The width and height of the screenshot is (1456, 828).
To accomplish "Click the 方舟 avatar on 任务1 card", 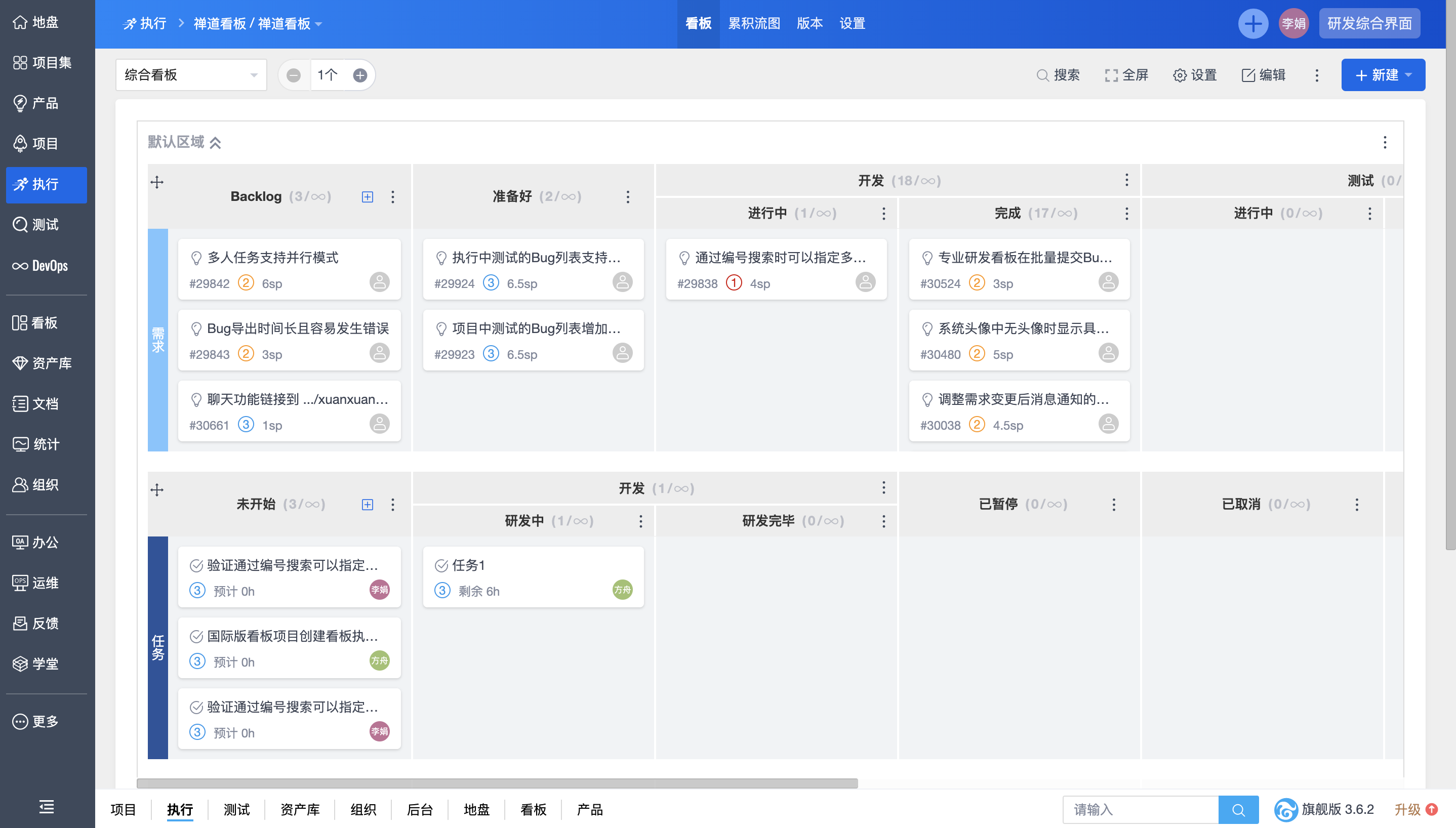I will pos(622,590).
